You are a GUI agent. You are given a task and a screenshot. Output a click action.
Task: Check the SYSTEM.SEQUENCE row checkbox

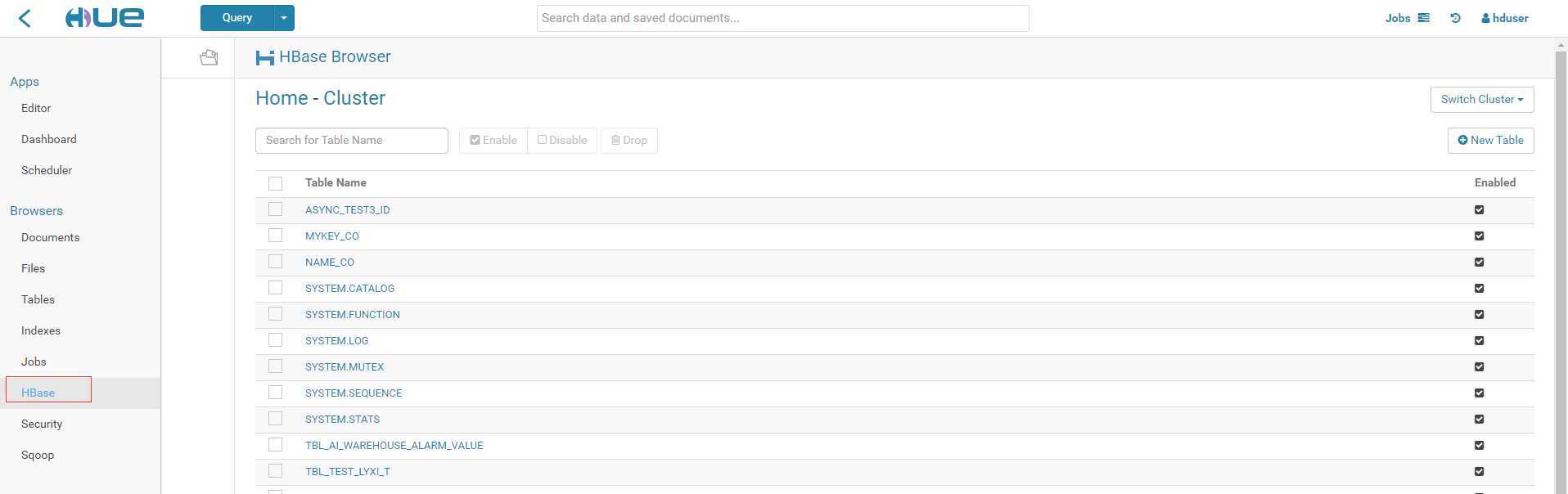click(x=275, y=393)
